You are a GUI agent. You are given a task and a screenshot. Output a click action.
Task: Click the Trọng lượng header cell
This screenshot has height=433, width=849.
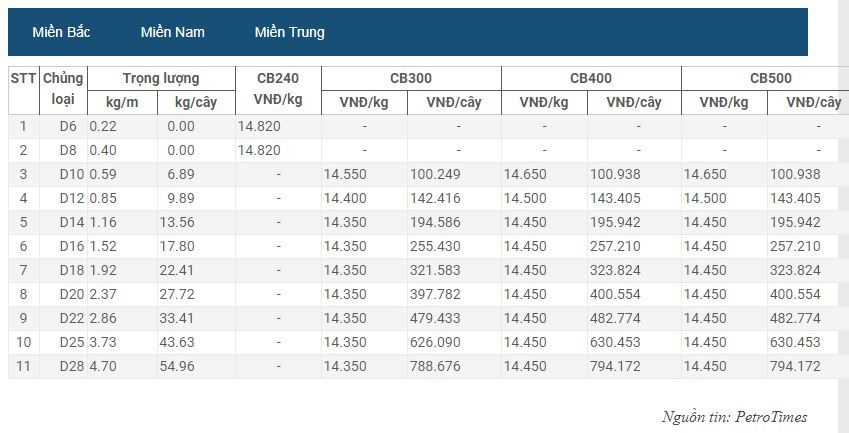pyautogui.click(x=161, y=78)
